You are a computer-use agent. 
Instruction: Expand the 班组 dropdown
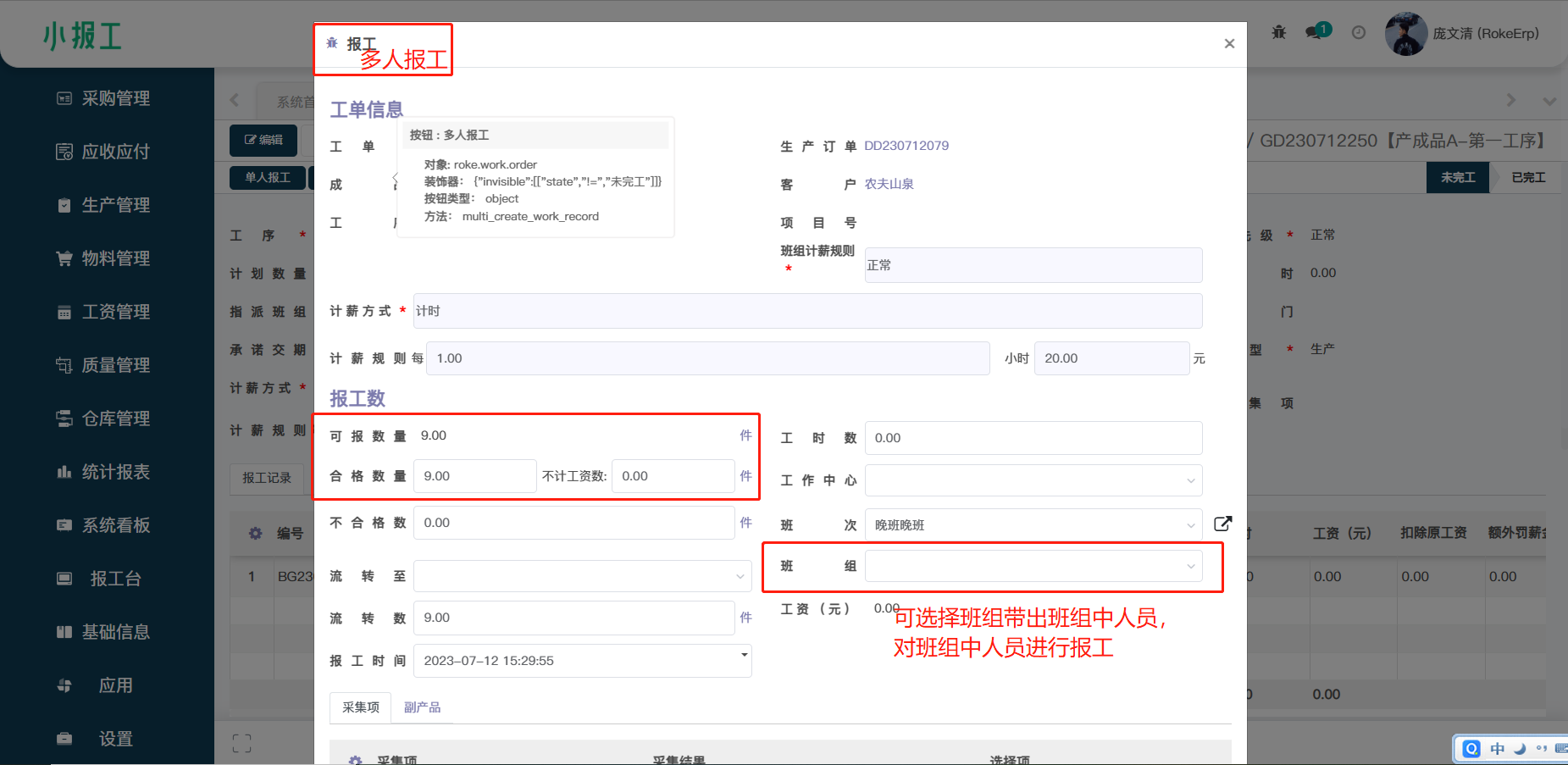click(1033, 566)
